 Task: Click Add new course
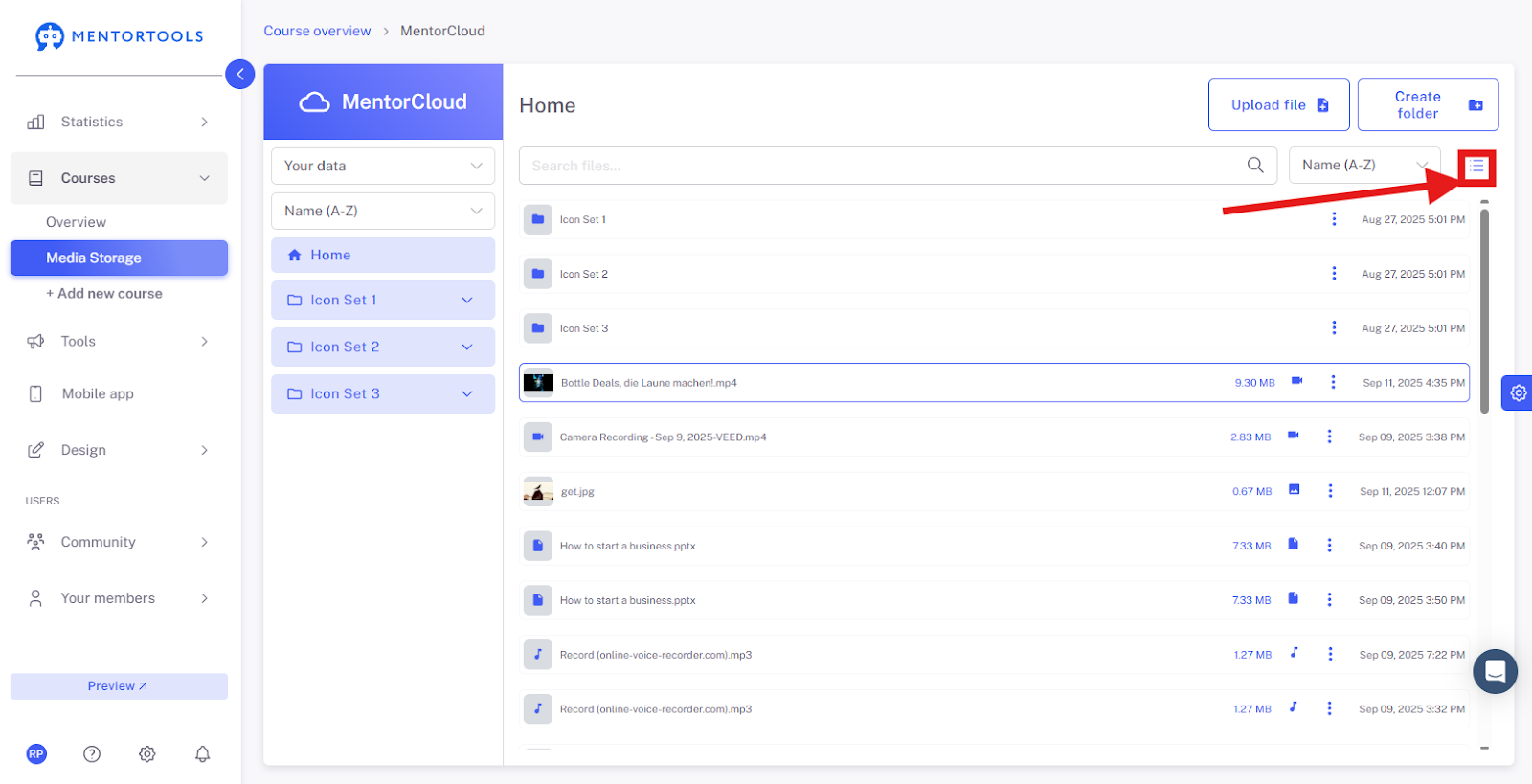[x=104, y=294]
